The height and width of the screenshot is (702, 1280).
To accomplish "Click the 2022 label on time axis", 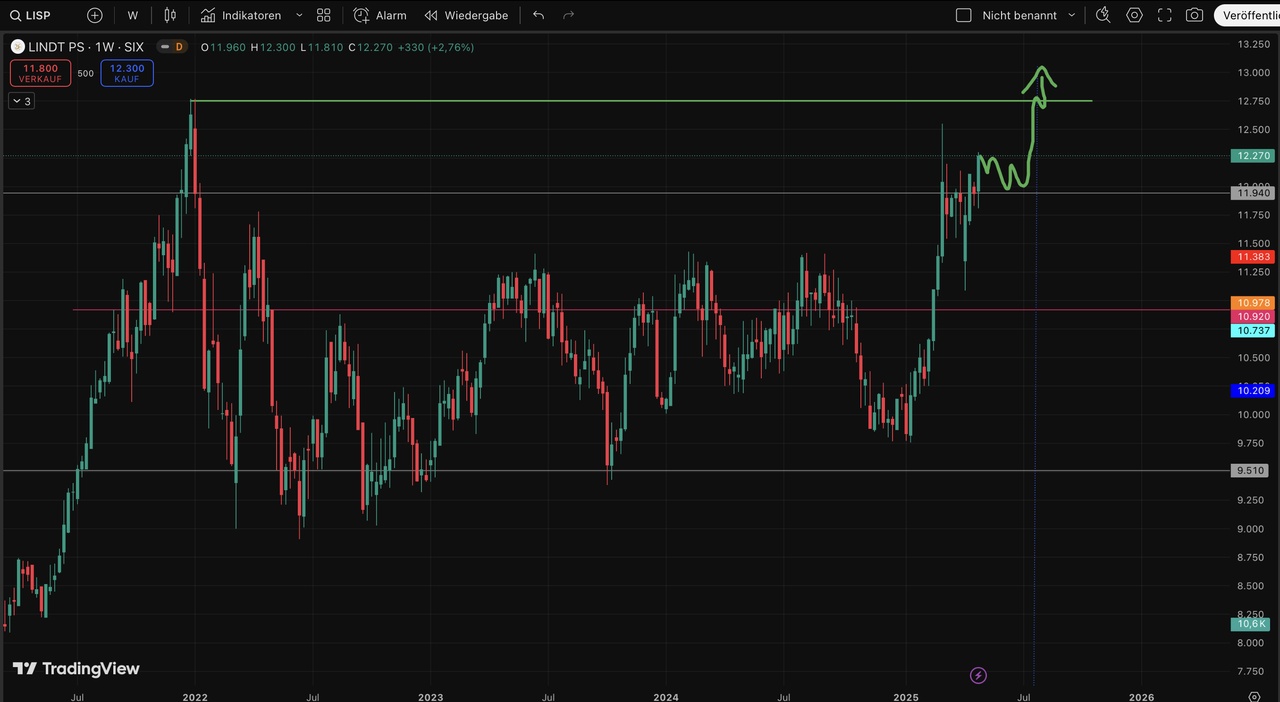I will 195,697.
